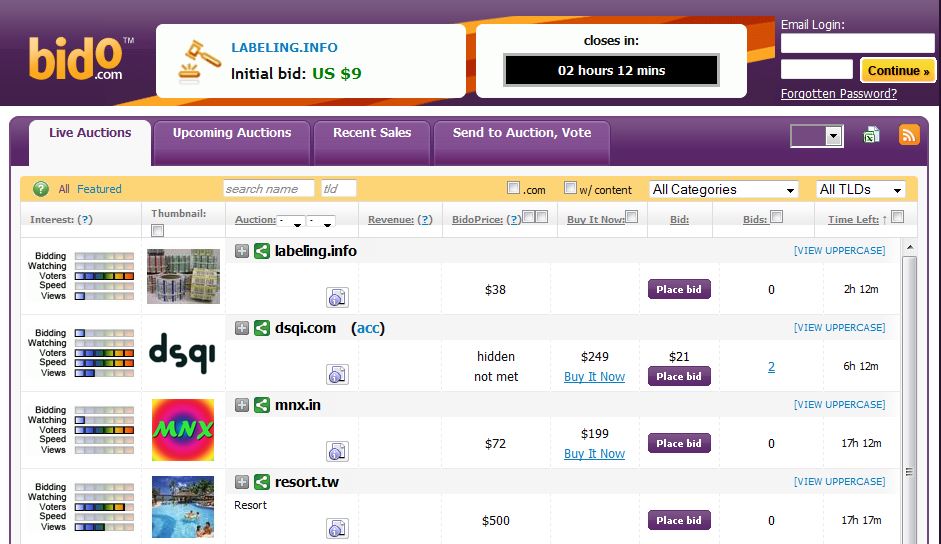Select the All filter link

pos(64,189)
